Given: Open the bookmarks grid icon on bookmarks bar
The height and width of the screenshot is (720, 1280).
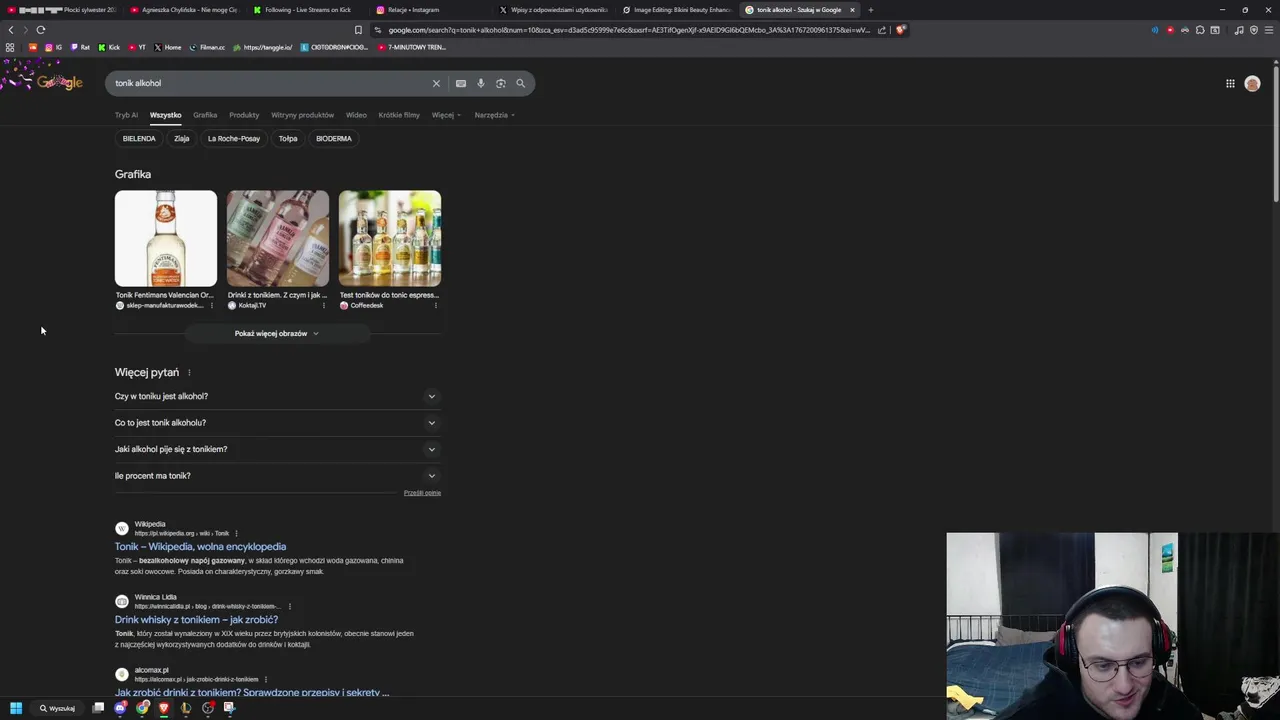Looking at the screenshot, I should [x=10, y=47].
